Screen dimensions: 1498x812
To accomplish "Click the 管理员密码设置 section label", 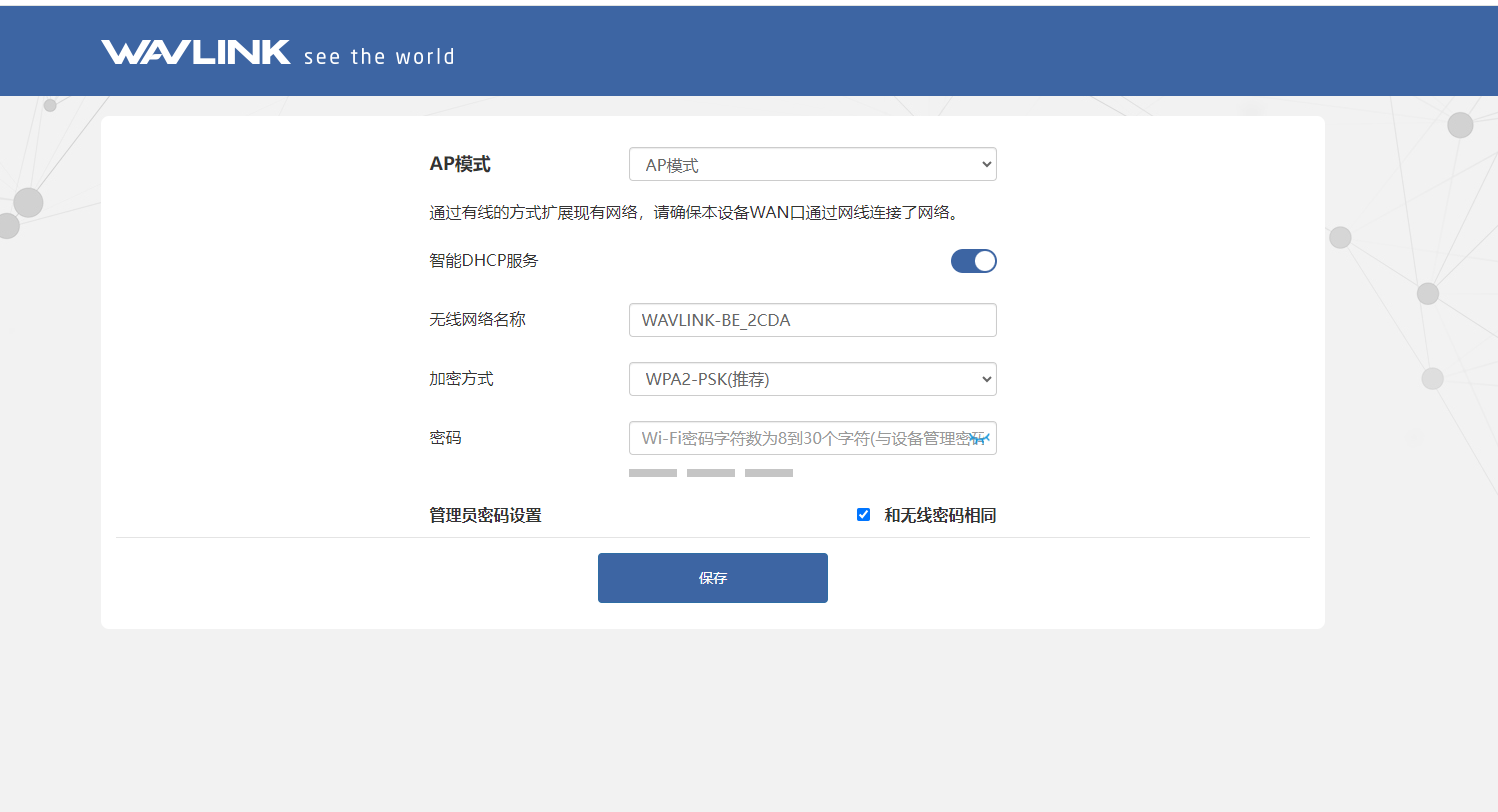I will tap(485, 514).
